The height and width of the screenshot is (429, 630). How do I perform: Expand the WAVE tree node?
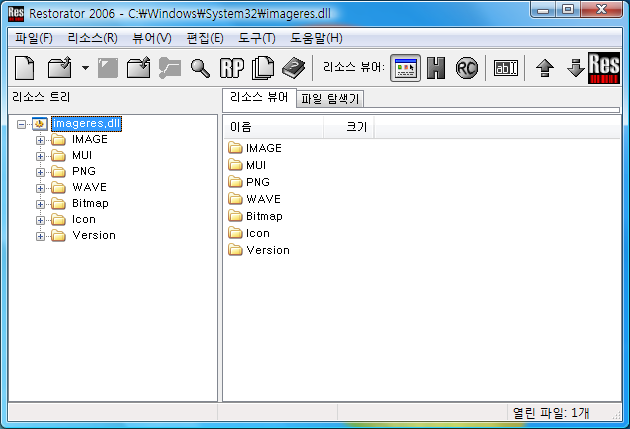40,188
